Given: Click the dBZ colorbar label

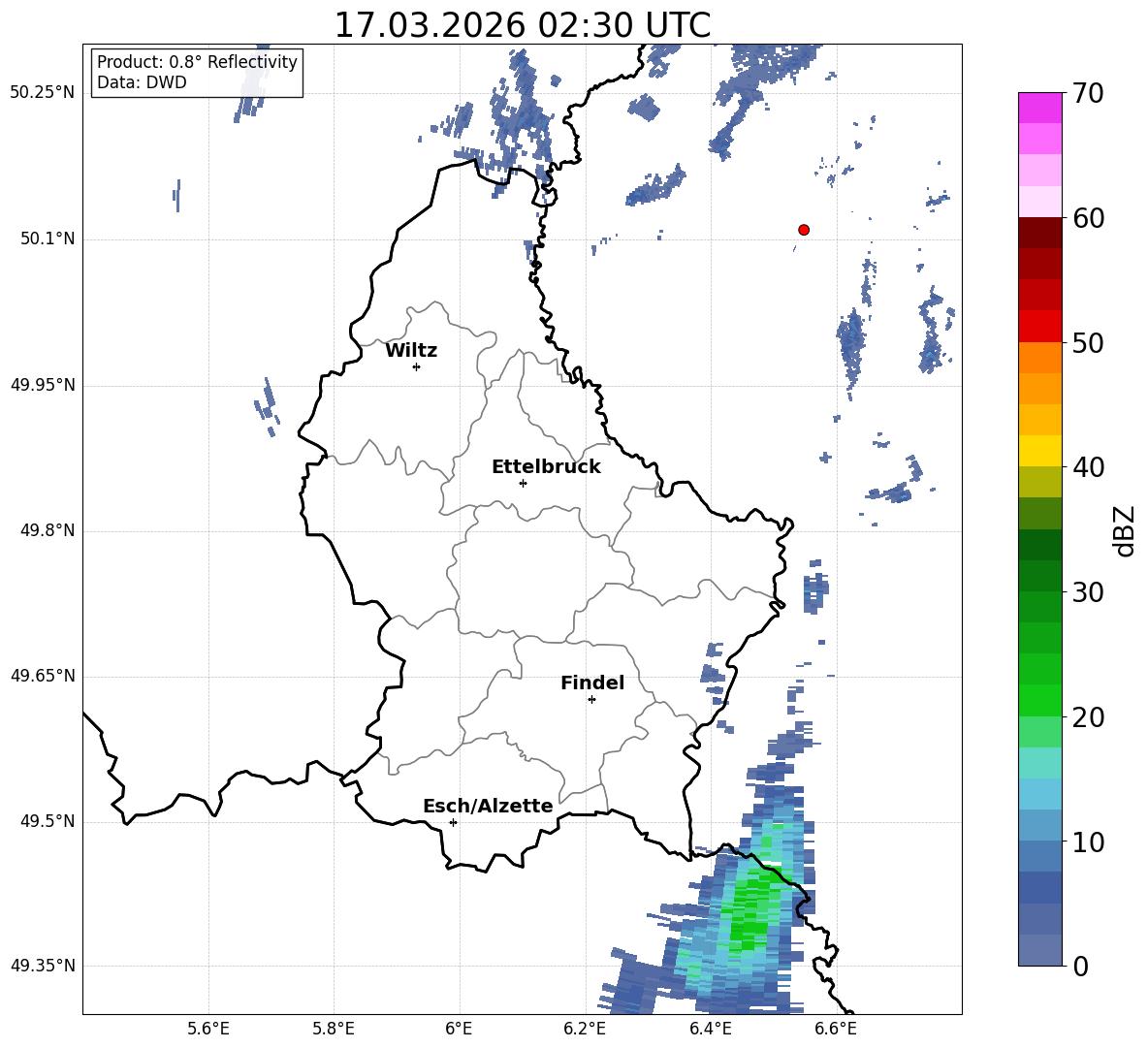Looking at the screenshot, I should pyautogui.click(x=1125, y=530).
